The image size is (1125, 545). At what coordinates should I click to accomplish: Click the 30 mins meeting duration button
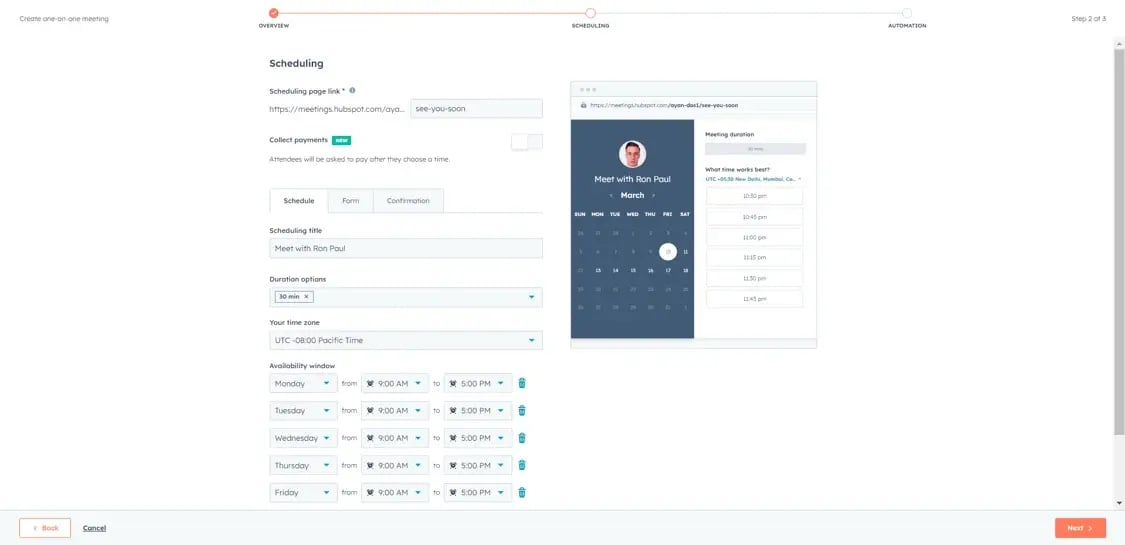[756, 149]
